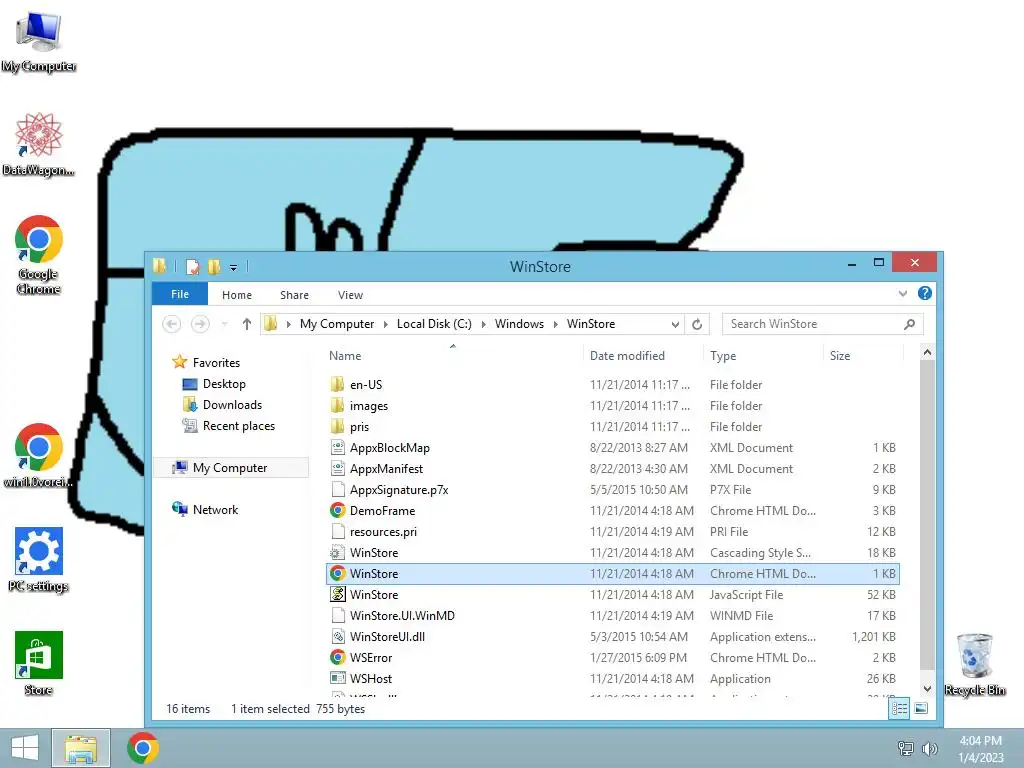Click File Explorer in the taskbar
Viewport: 1024px width, 768px height.
[81, 748]
